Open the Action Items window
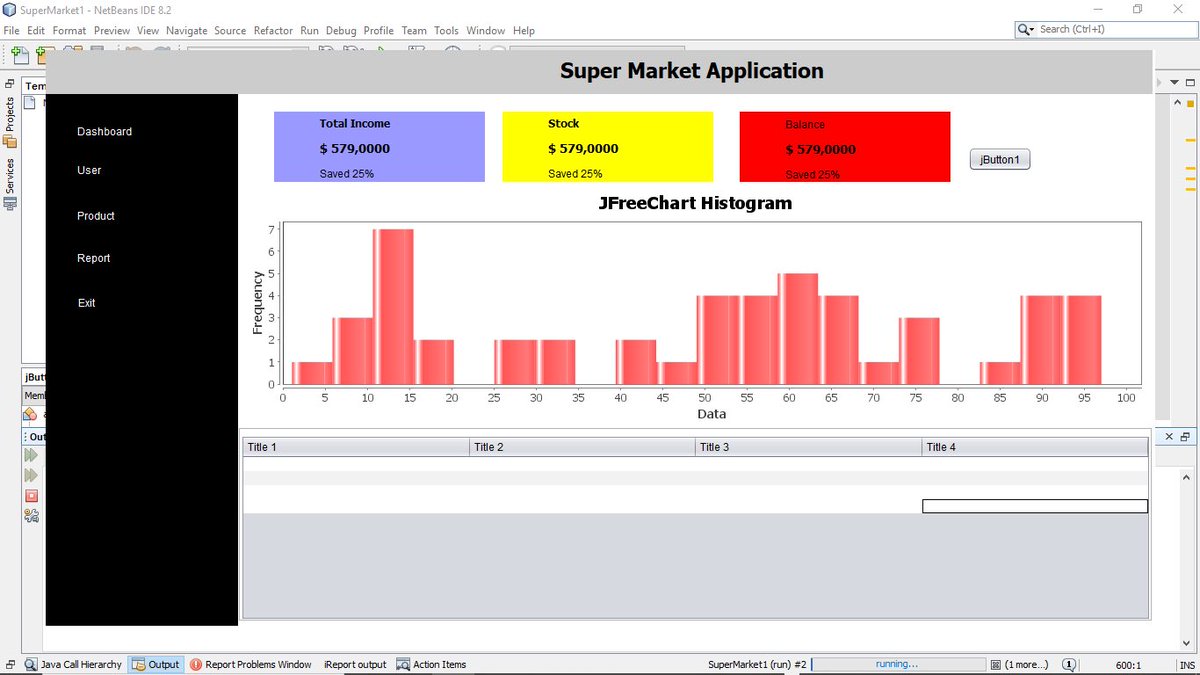Image resolution: width=1200 pixels, height=675 pixels. pos(432,664)
